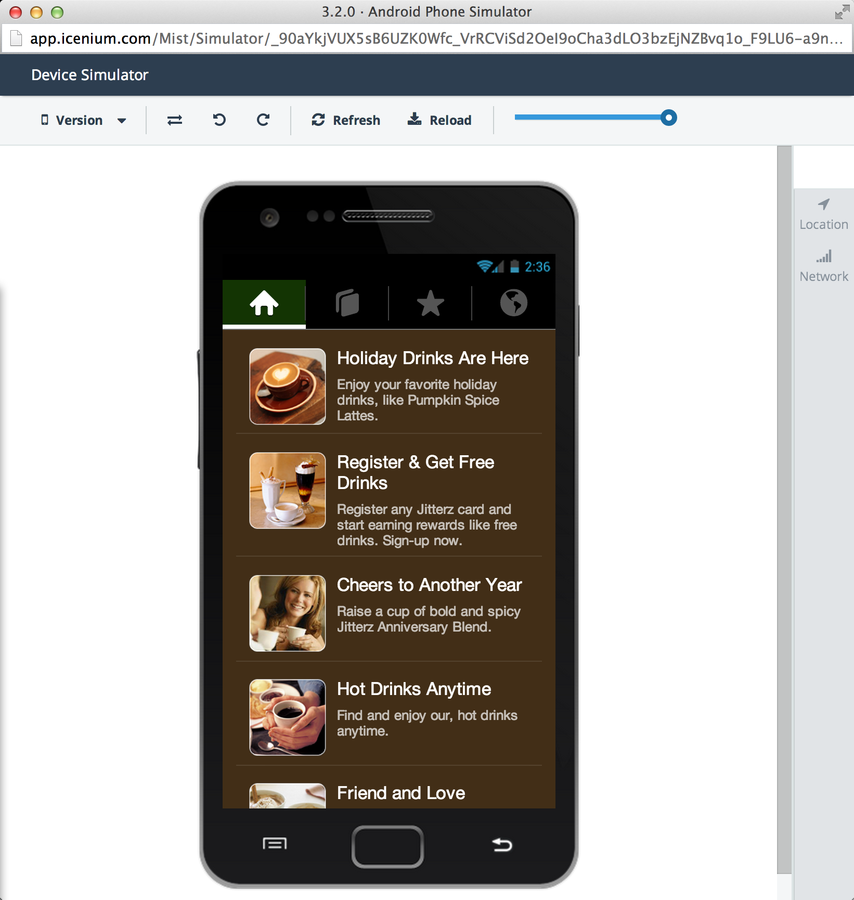
Task: Click the holiday drinks glasses thumbnail
Action: (288, 491)
